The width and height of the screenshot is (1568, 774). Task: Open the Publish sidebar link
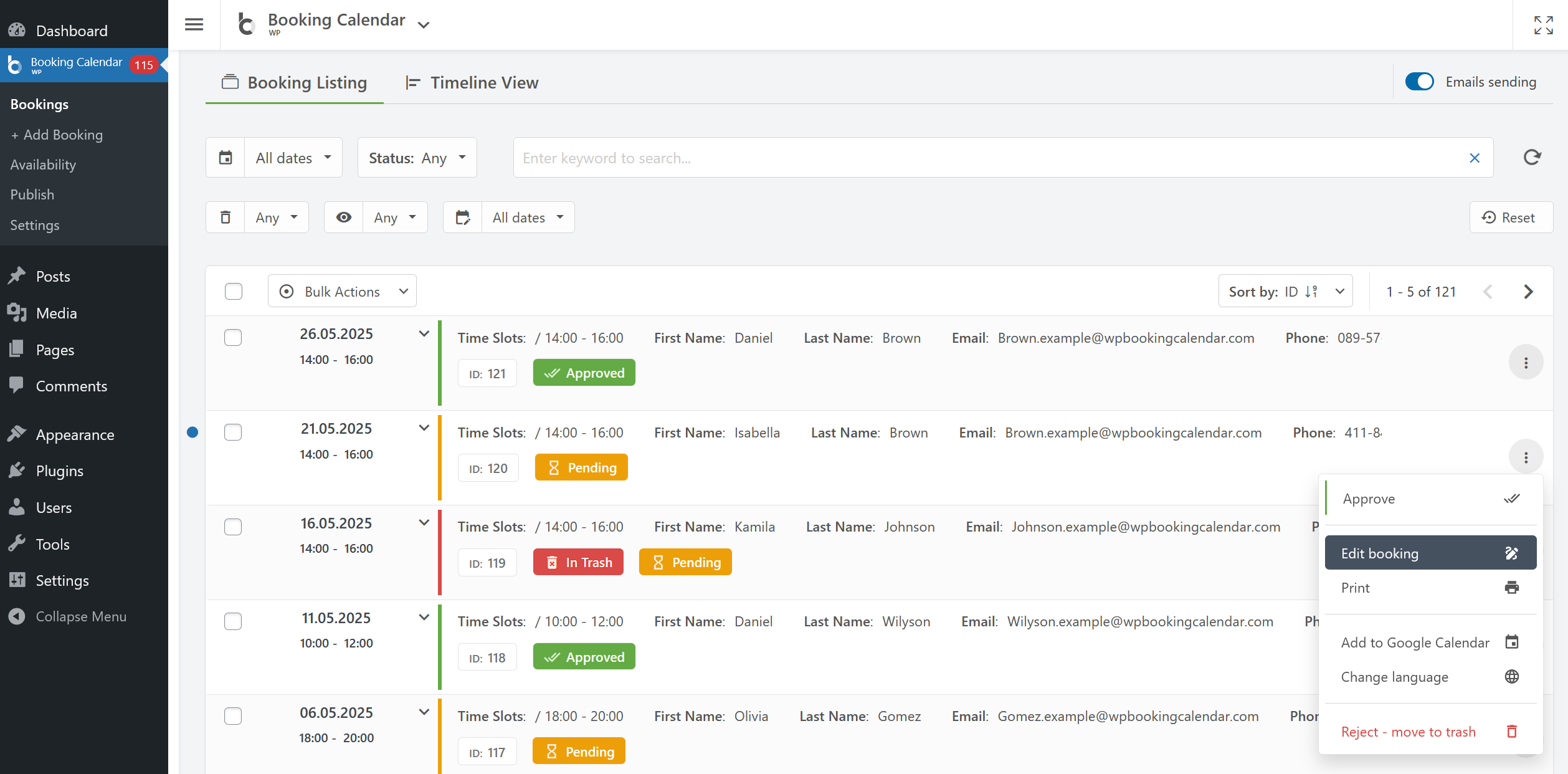[32, 194]
